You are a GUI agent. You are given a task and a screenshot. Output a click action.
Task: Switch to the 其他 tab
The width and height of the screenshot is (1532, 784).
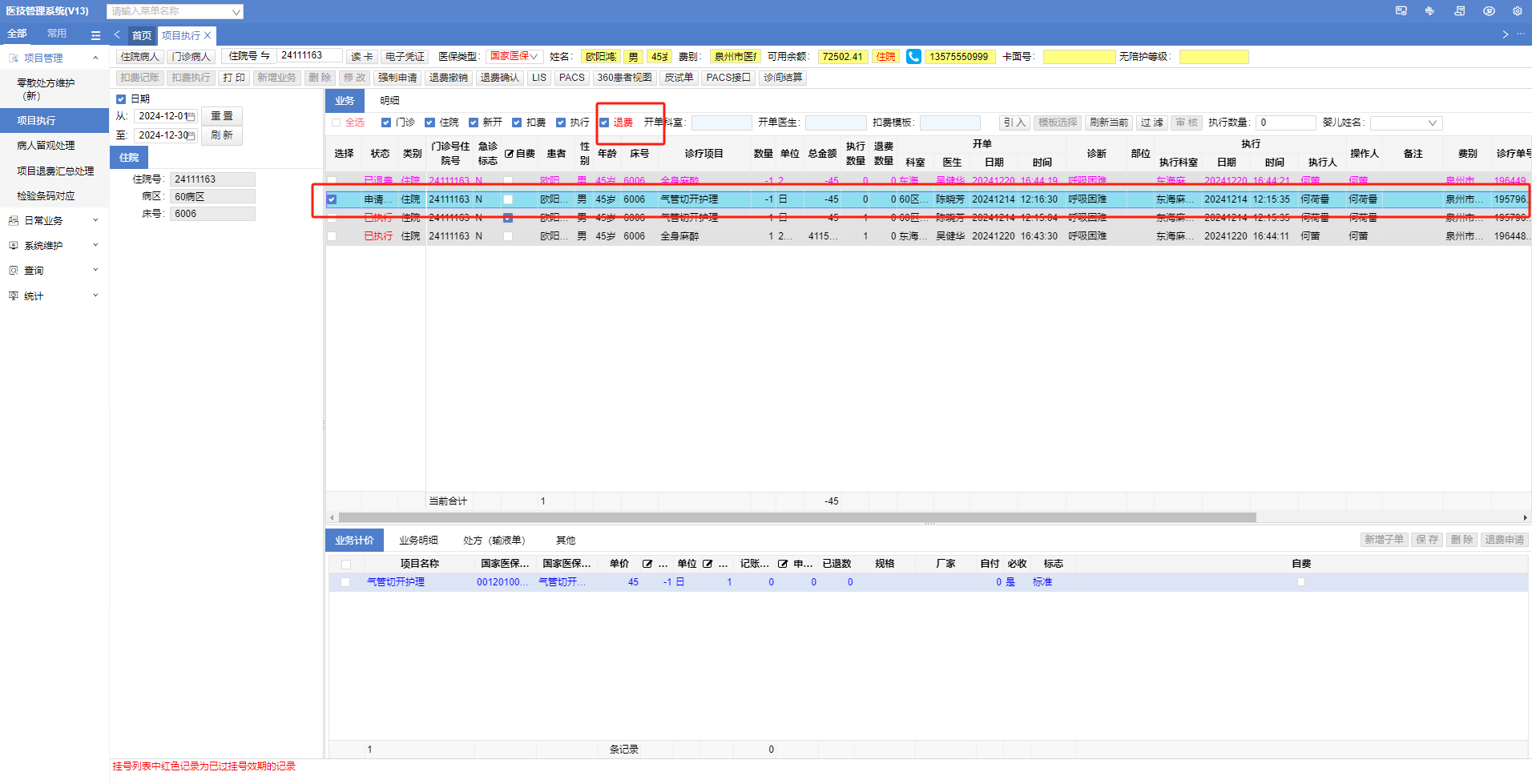pyautogui.click(x=566, y=541)
